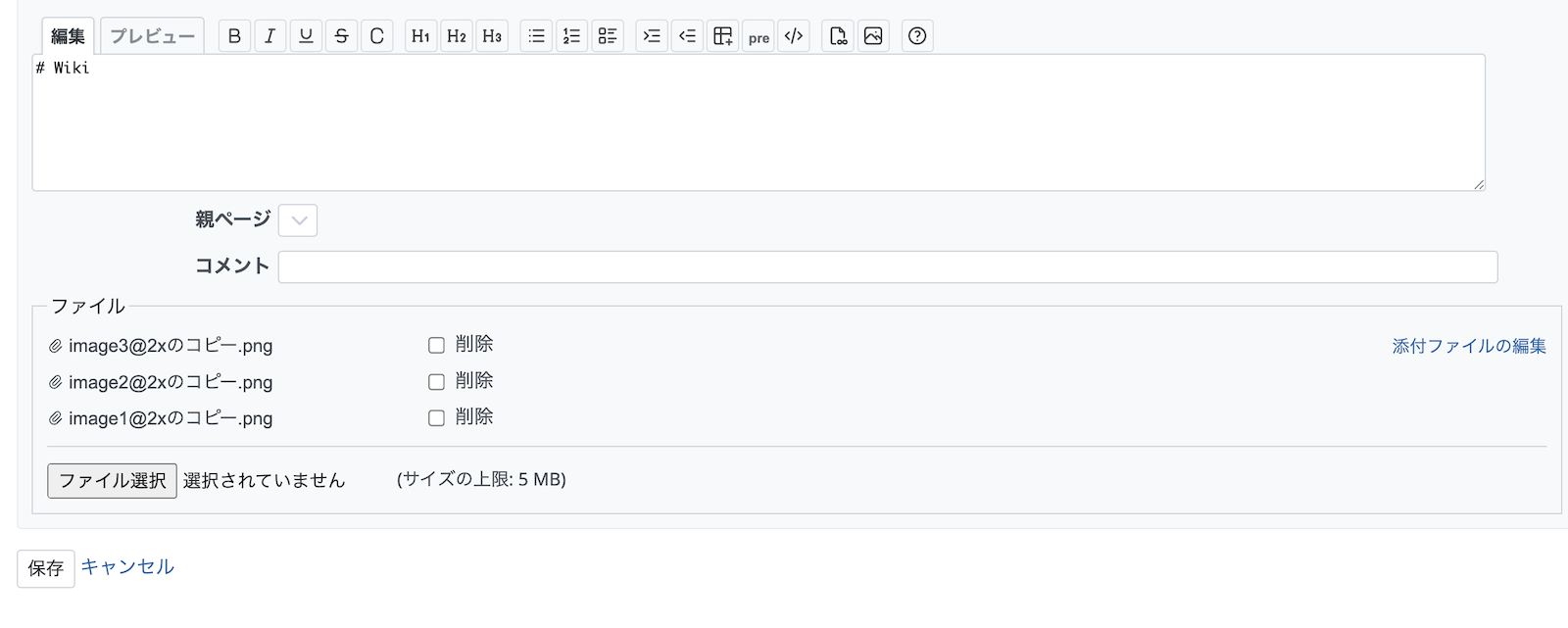Apply italic formatting
Image resolution: width=1568 pixels, height=628 pixels.
click(269, 36)
